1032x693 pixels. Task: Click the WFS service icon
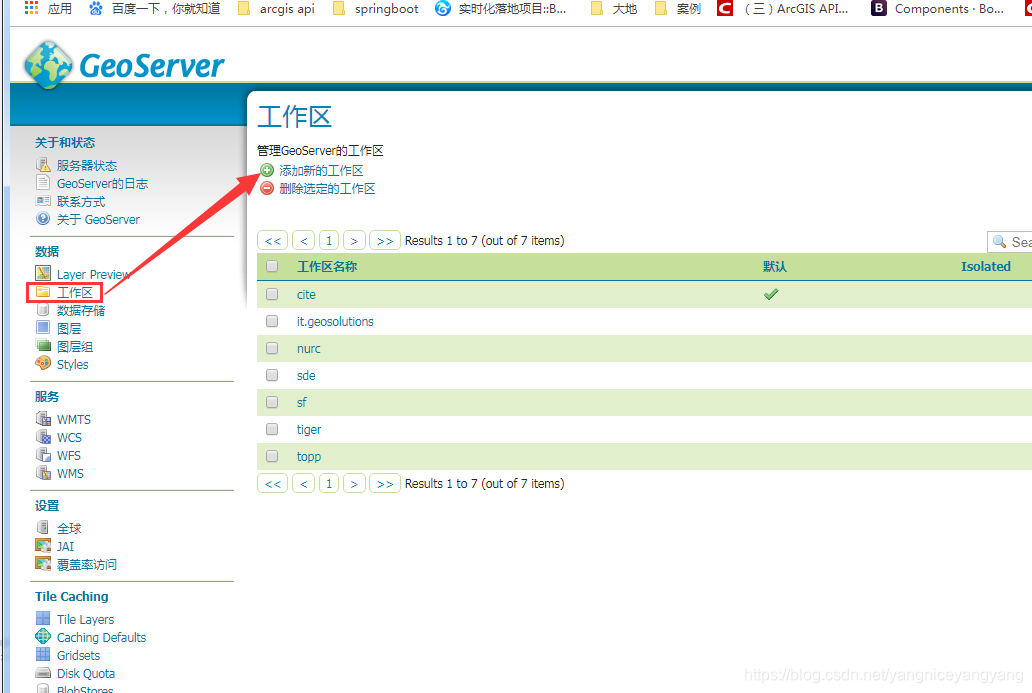point(43,454)
